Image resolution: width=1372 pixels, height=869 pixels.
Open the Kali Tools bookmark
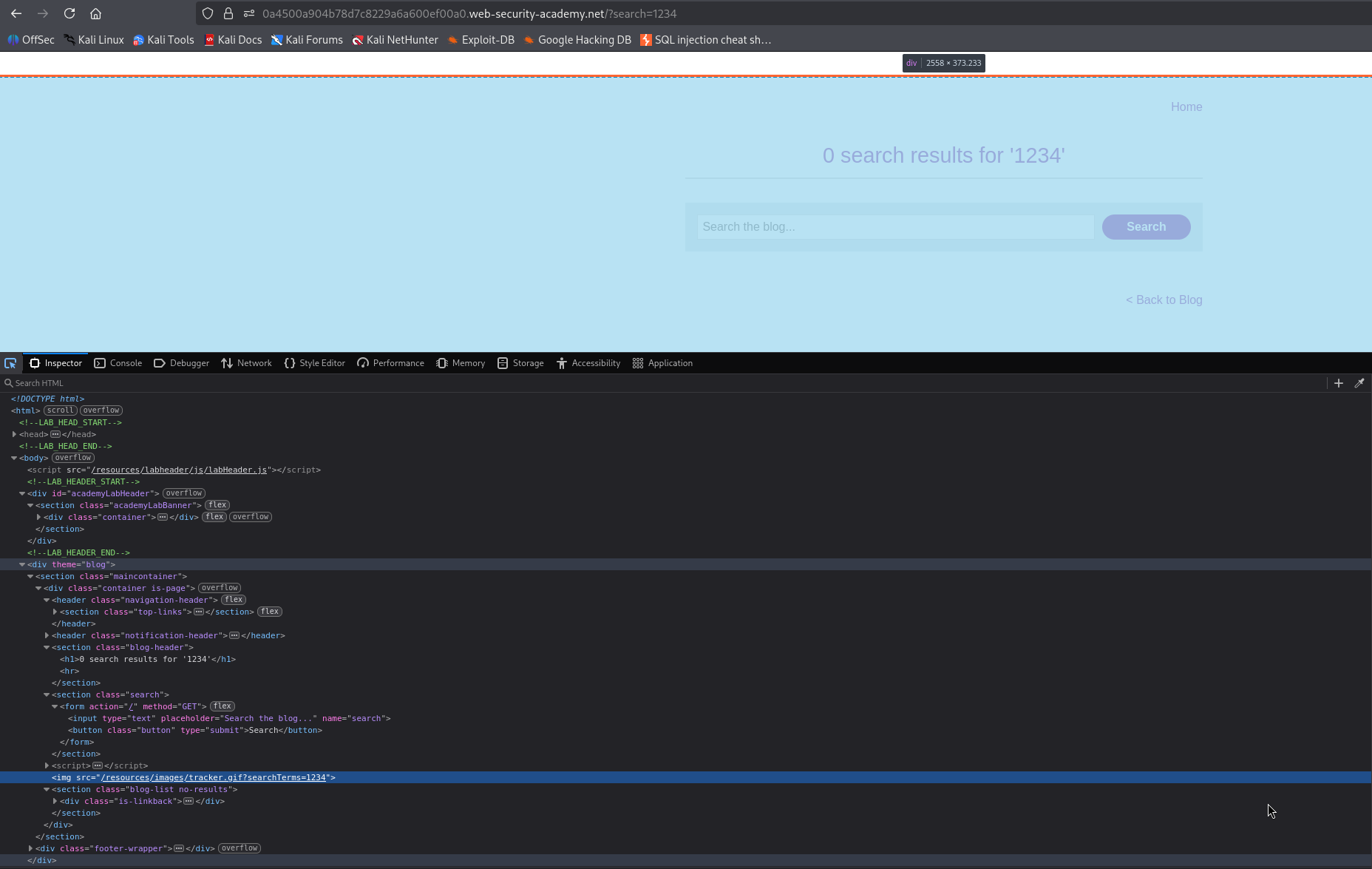click(163, 40)
